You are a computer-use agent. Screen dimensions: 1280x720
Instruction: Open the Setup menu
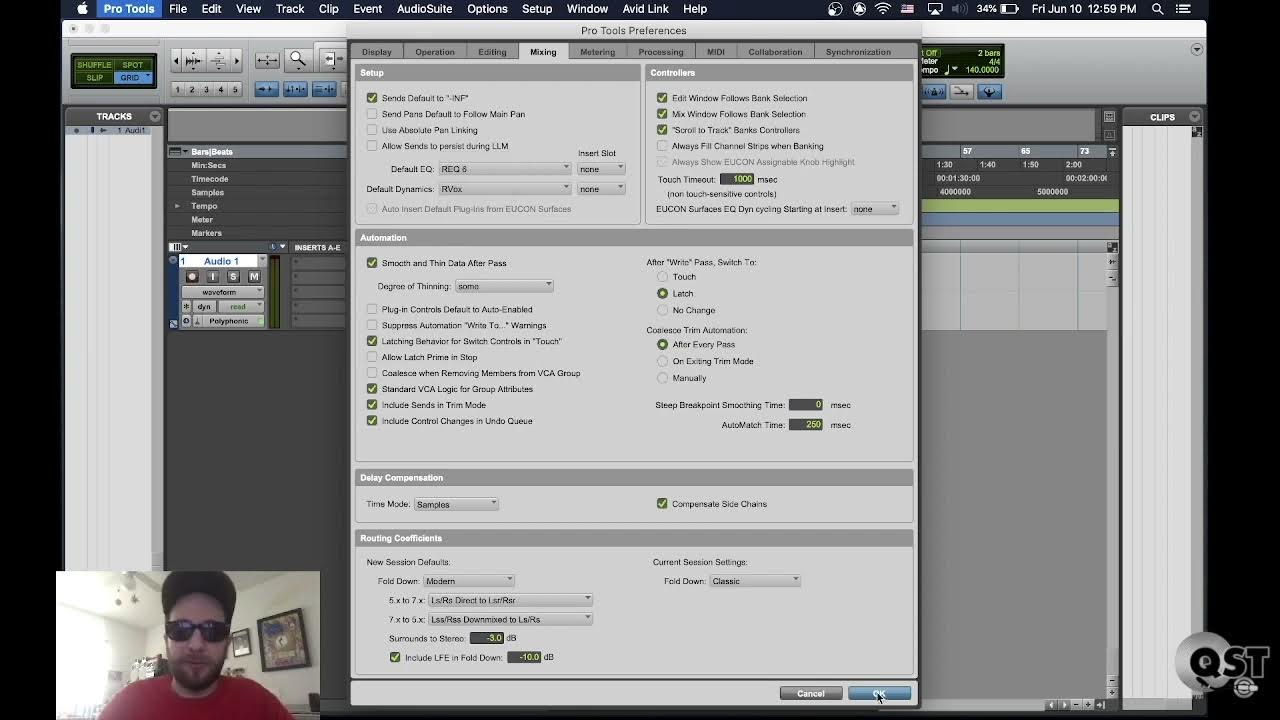click(537, 9)
